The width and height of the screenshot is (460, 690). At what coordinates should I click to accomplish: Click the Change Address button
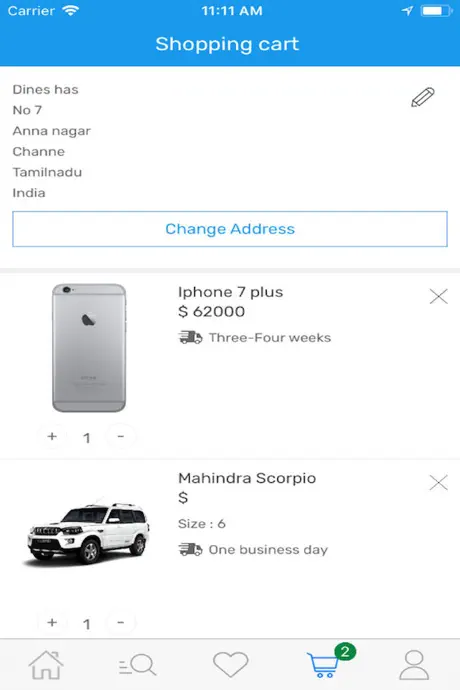(x=230, y=229)
